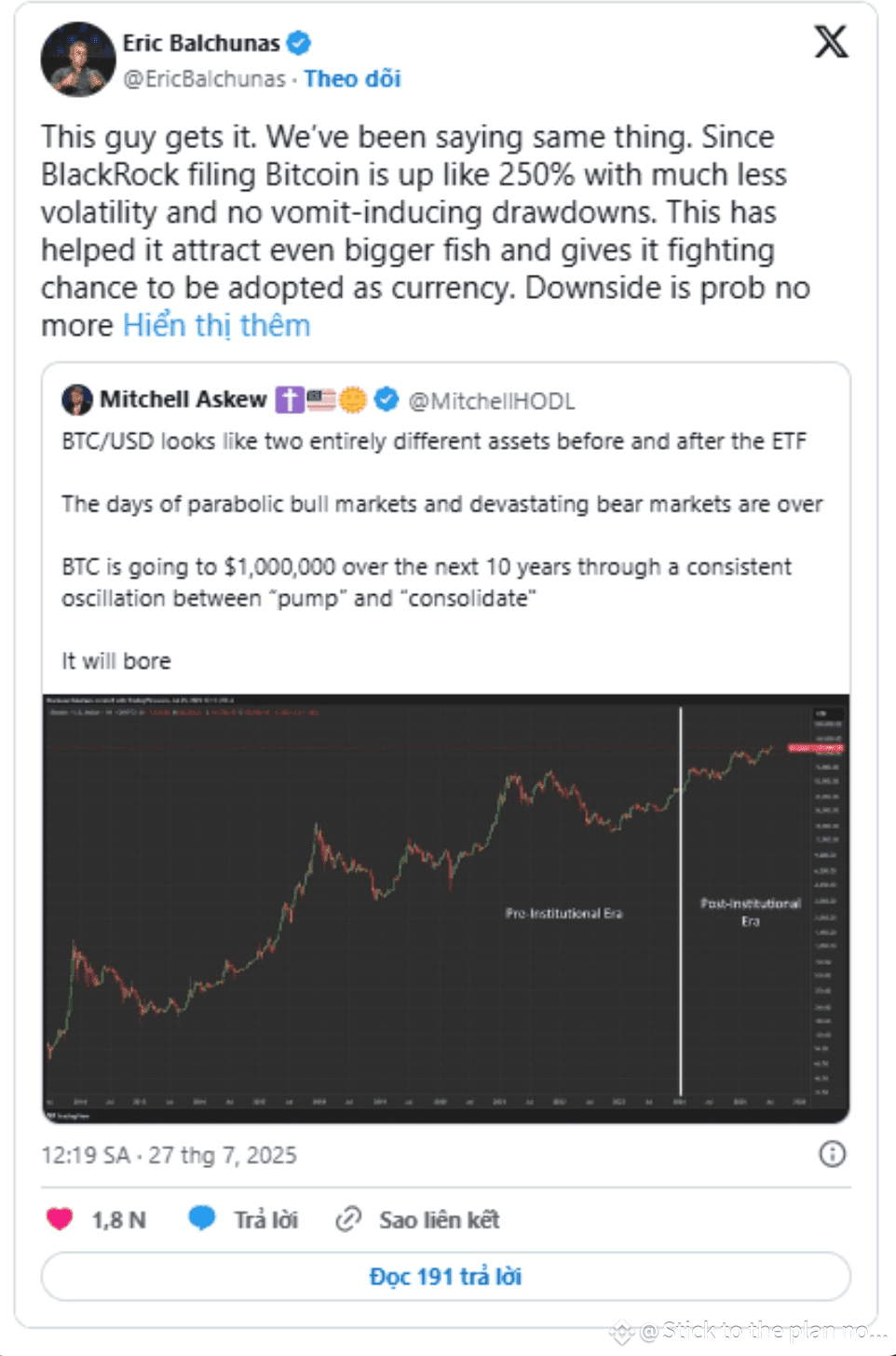Follow Eric via "Theo dõi" link

352,79
